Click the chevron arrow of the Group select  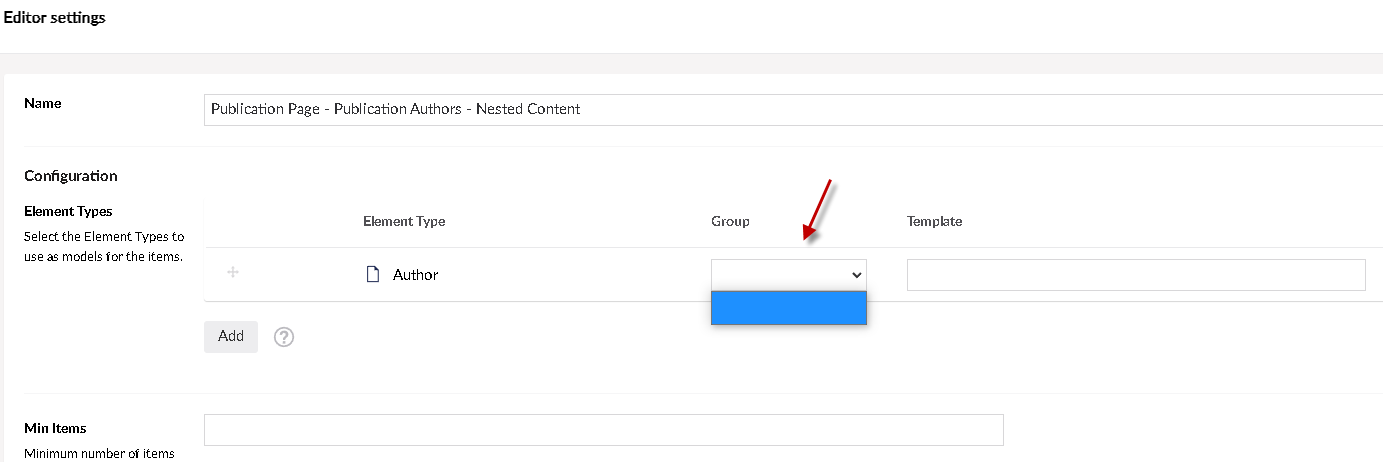(x=855, y=275)
